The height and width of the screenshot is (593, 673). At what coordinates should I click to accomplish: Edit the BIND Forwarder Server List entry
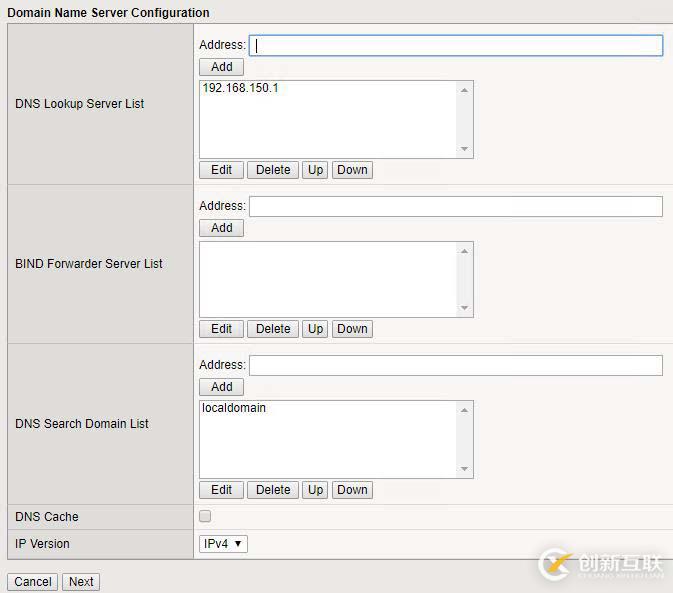[221, 329]
